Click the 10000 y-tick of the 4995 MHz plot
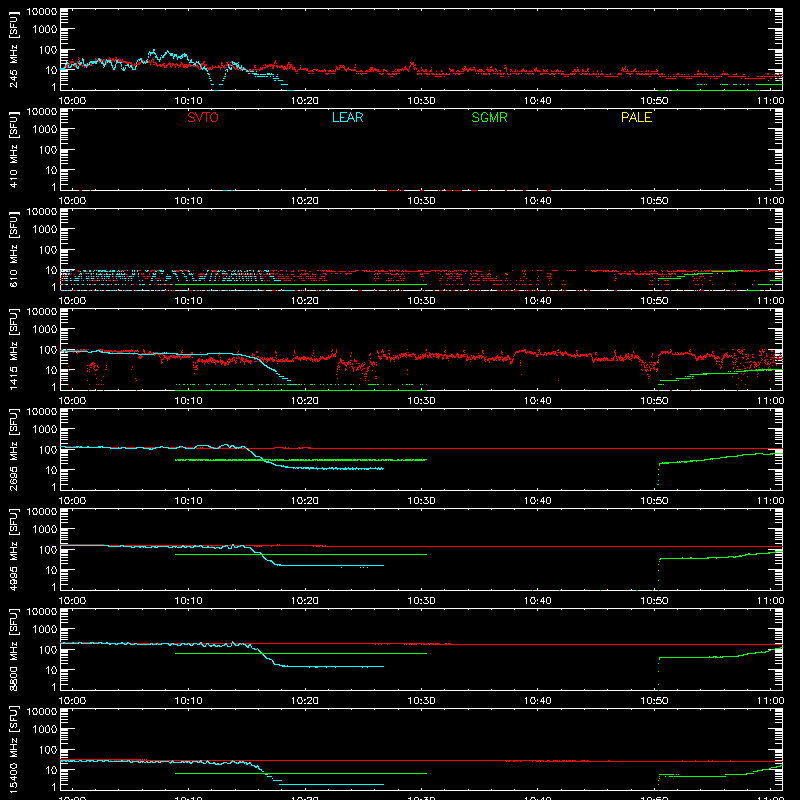The image size is (800, 800). (x=42, y=512)
